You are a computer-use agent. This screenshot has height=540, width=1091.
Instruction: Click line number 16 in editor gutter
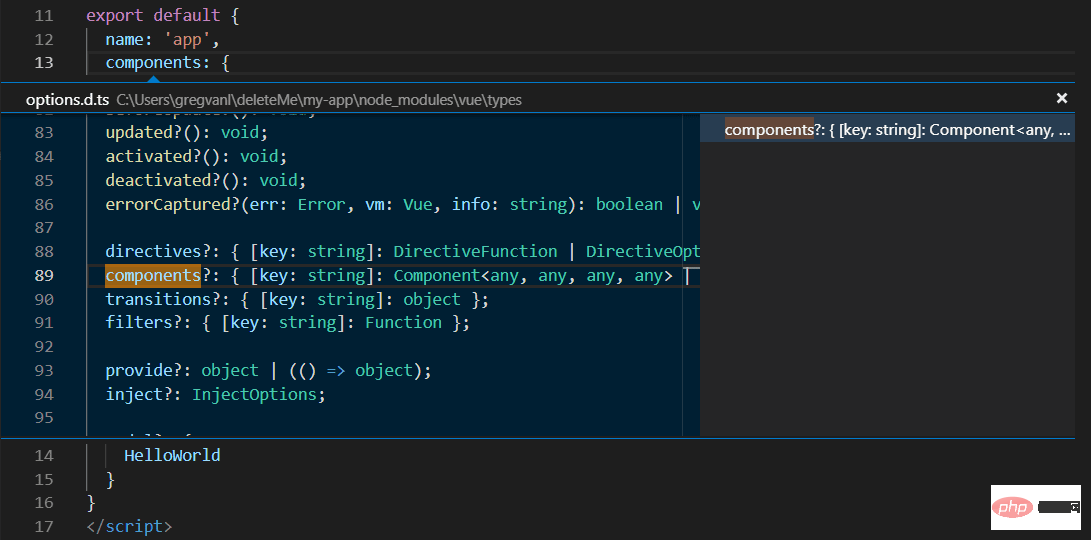43,502
